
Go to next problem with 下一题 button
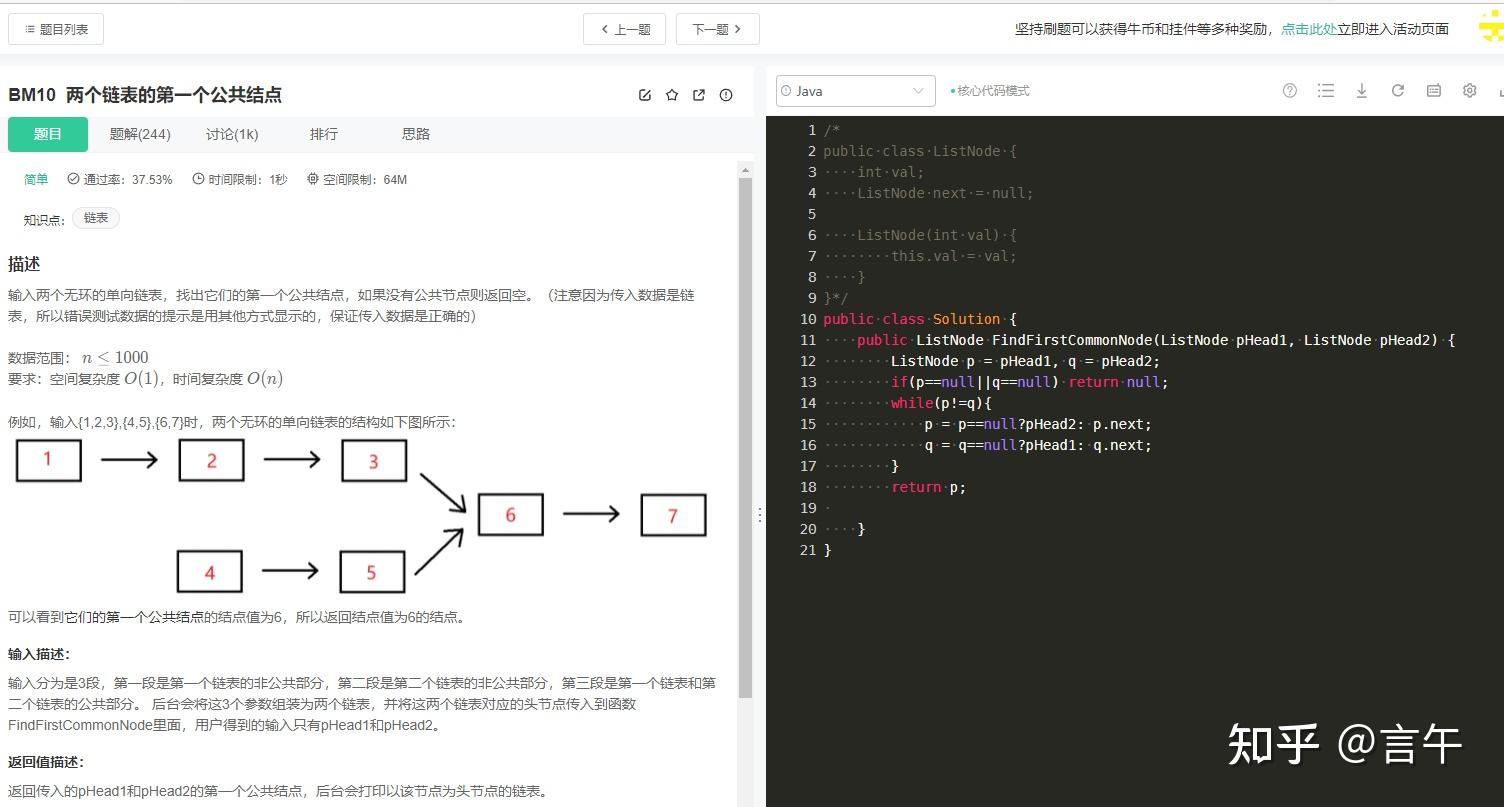click(717, 28)
